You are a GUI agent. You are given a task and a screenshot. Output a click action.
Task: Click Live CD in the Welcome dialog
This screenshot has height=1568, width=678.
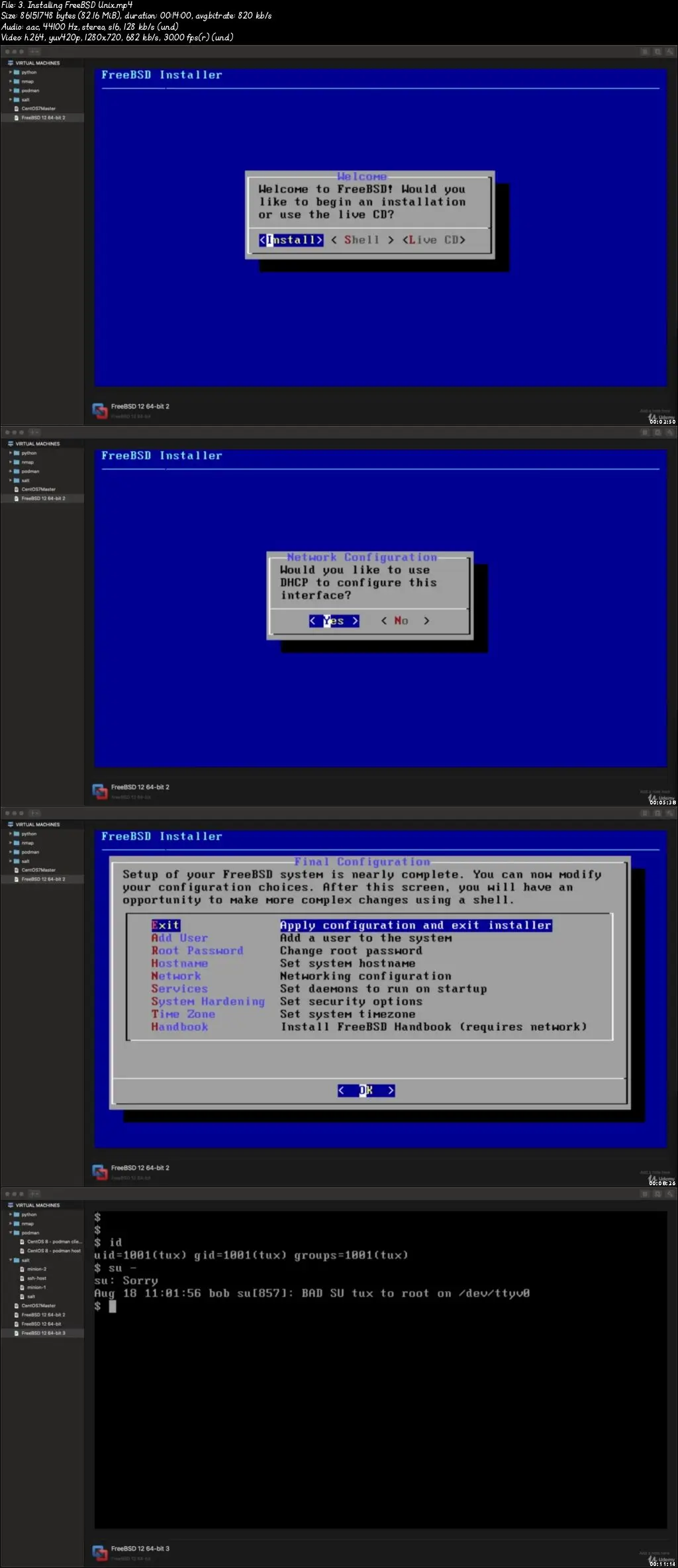point(434,240)
